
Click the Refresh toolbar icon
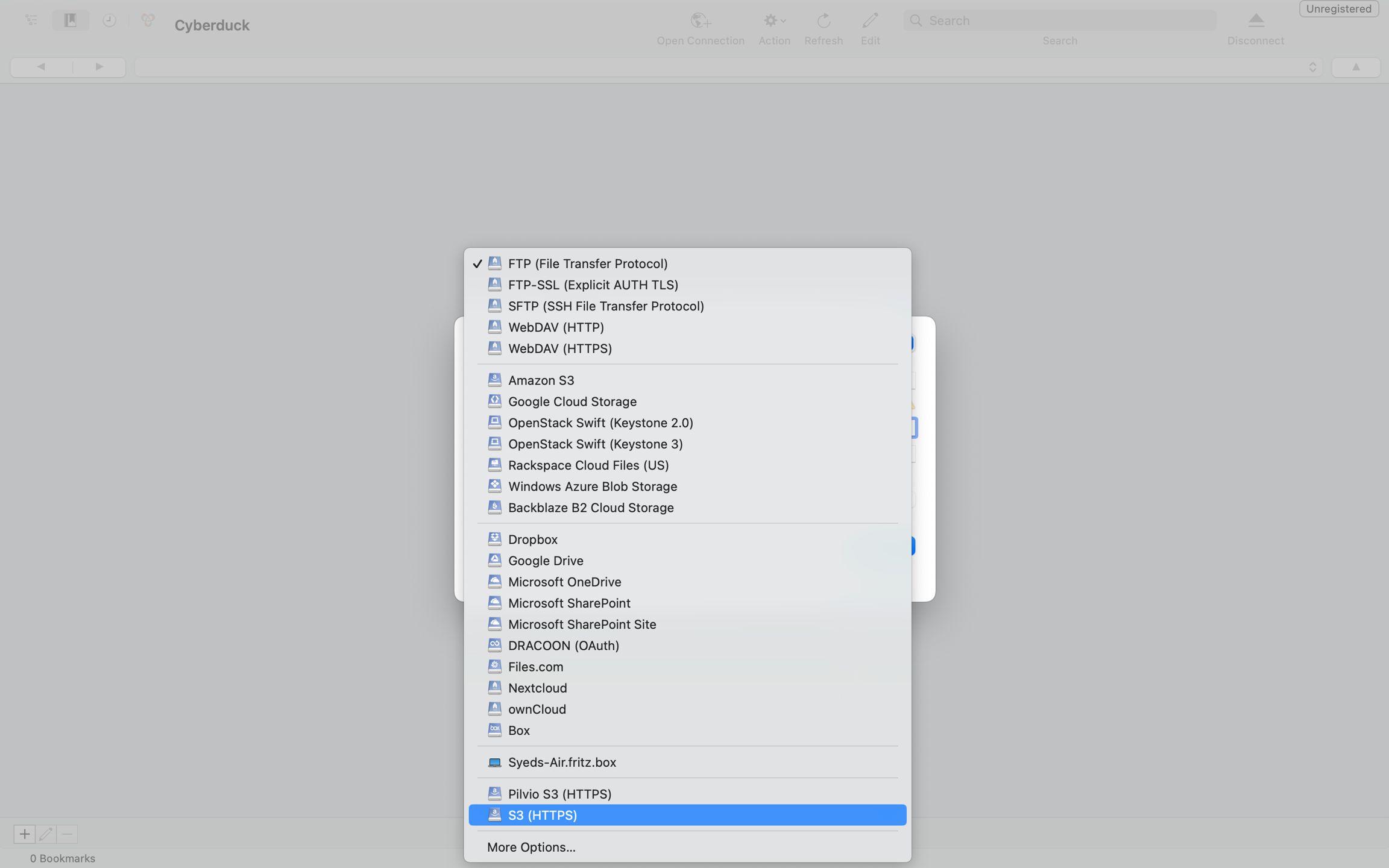coord(824,21)
